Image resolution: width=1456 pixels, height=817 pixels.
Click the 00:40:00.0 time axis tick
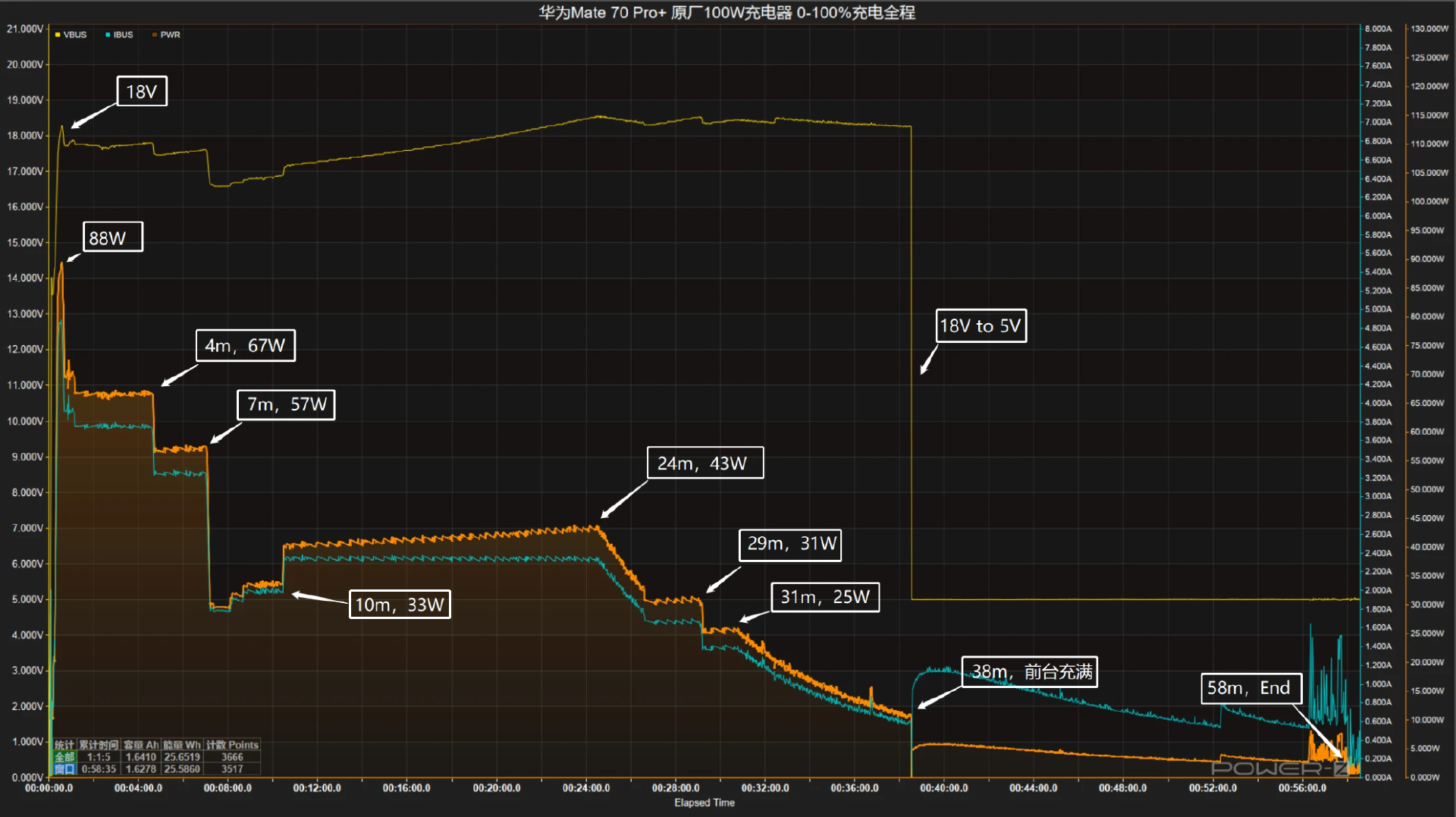(944, 788)
